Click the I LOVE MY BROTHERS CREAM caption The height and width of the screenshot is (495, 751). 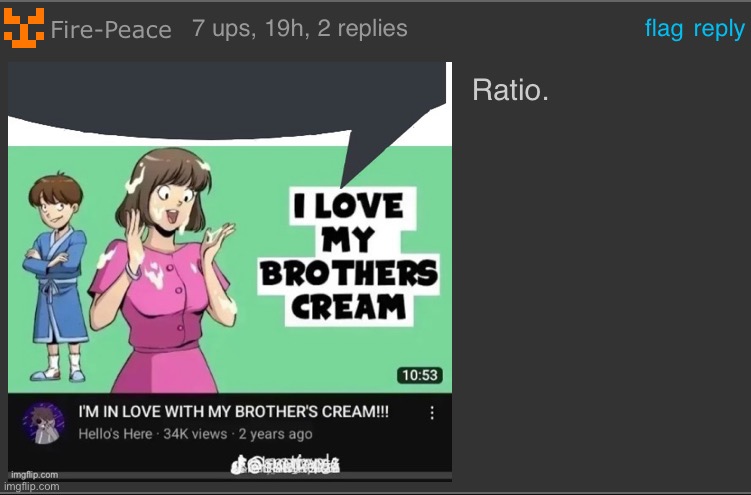348,256
